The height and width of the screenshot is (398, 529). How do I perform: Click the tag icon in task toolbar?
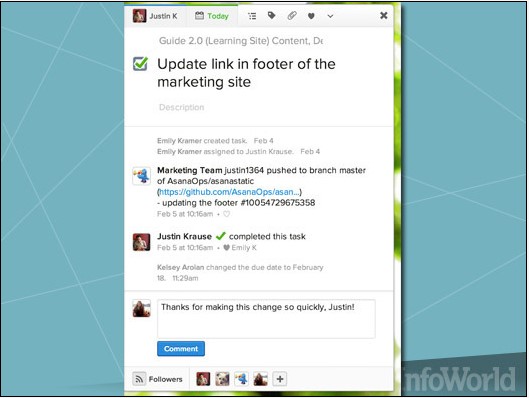pos(272,16)
